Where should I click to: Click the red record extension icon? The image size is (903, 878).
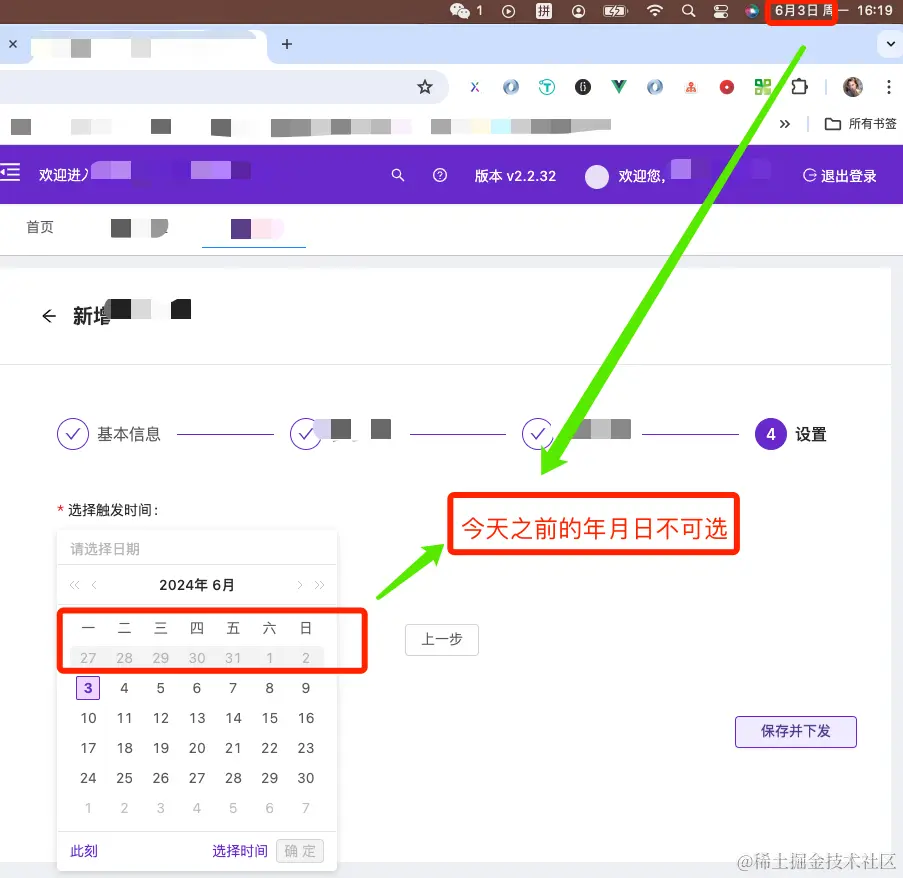coord(727,87)
